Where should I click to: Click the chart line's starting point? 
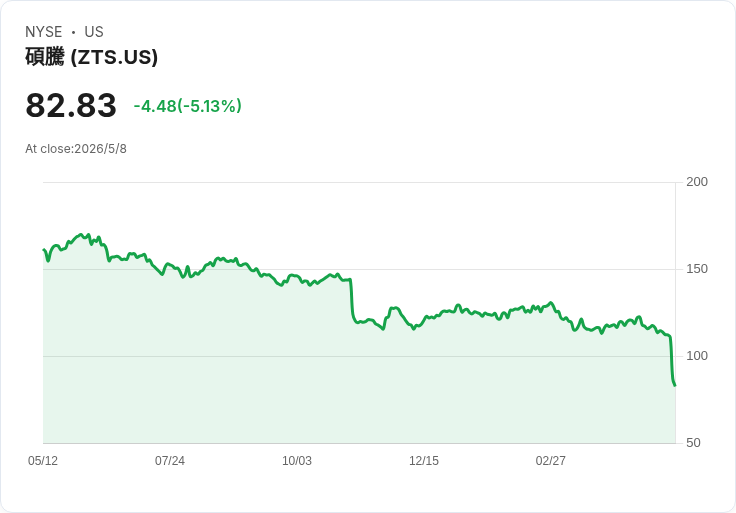(x=44, y=250)
